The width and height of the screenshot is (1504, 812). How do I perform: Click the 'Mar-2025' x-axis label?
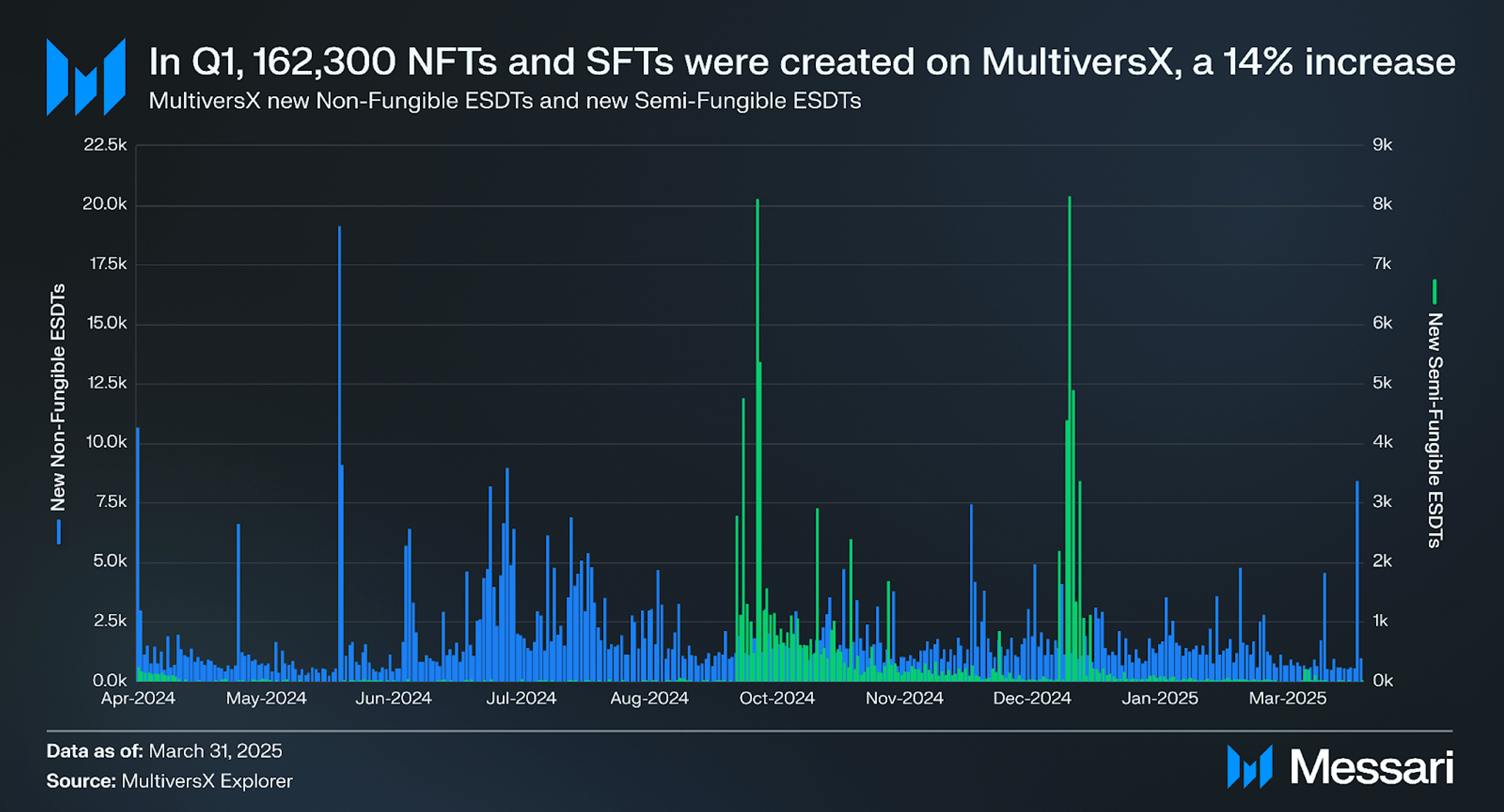pos(1288,698)
